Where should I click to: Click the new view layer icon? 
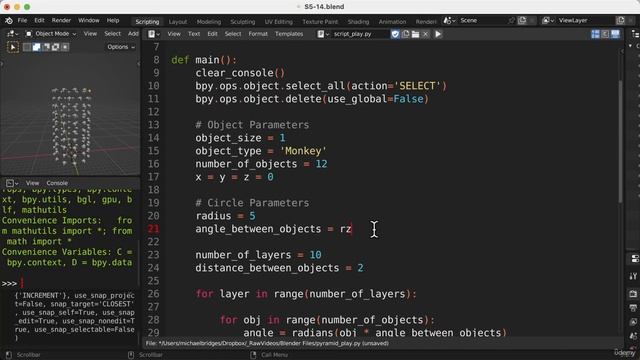click(x=620, y=20)
